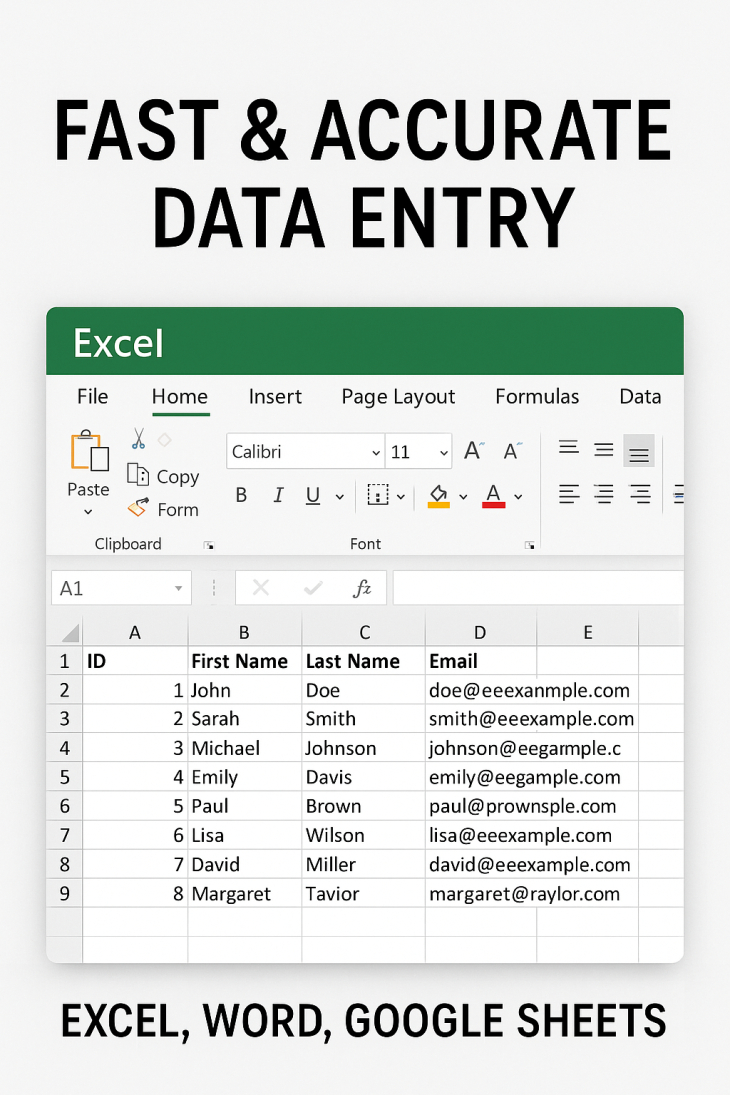Expand the Font Color dropdown arrow
Screen dimensions: 730x1095
[518, 497]
